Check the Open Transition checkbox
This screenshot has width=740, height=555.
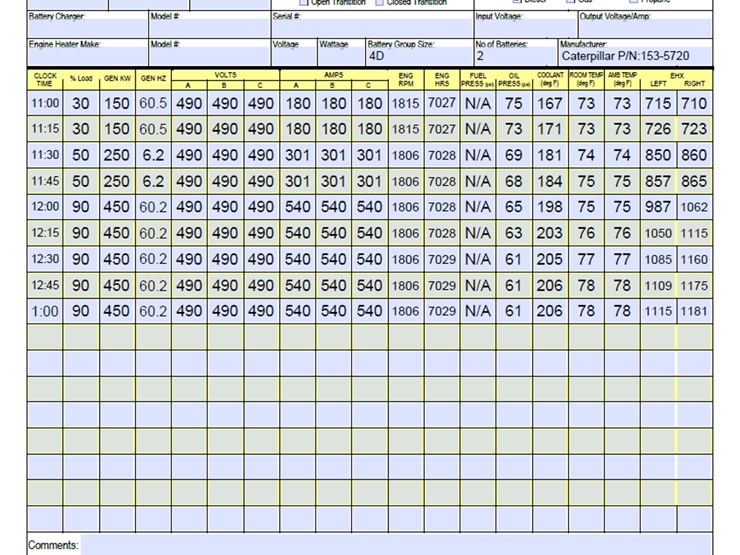[x=304, y=2]
